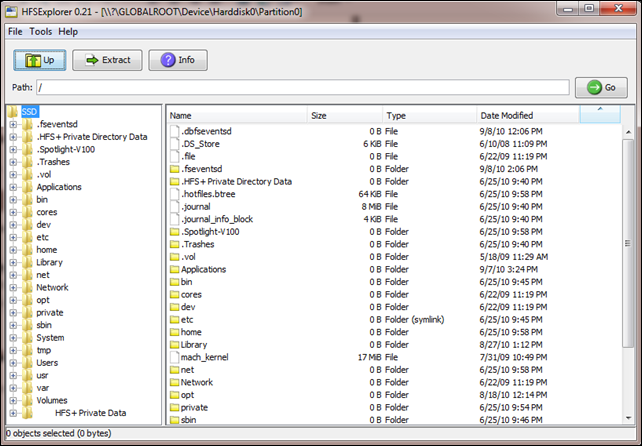Click the opt folder icon in tree
The height and width of the screenshot is (446, 642).
click(27, 300)
